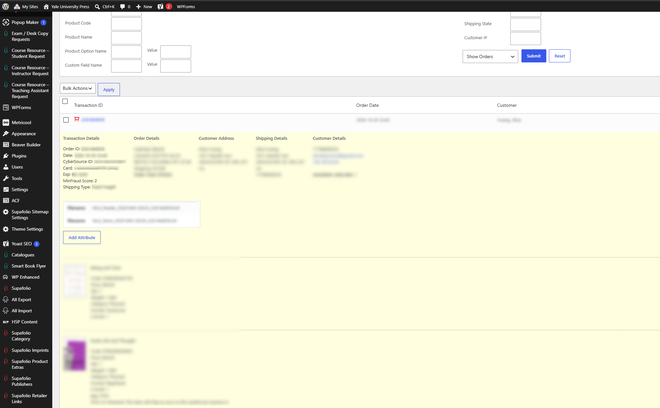The image size is (660, 408).
Task: Click the first product thumbnail image
Action: pyautogui.click(x=75, y=281)
